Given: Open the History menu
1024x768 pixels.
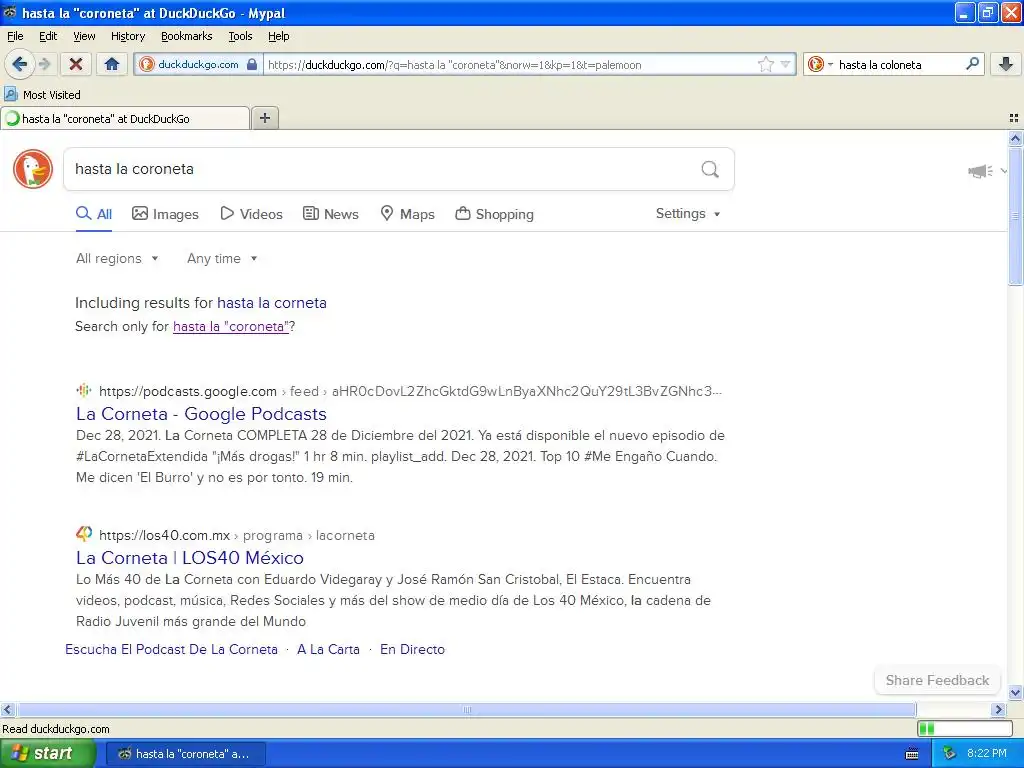Looking at the screenshot, I should pos(127,36).
